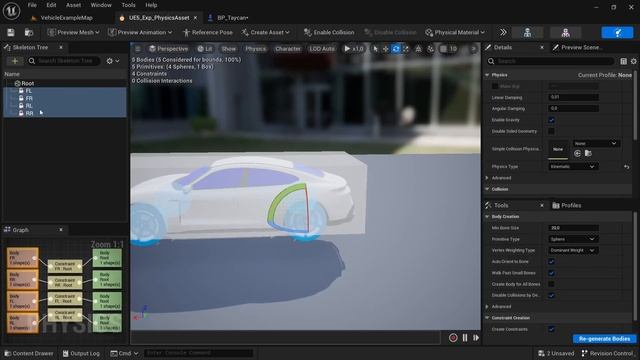The image size is (640, 360).
Task: Toggle Disable Collisions by Default checkbox
Action: [551, 295]
